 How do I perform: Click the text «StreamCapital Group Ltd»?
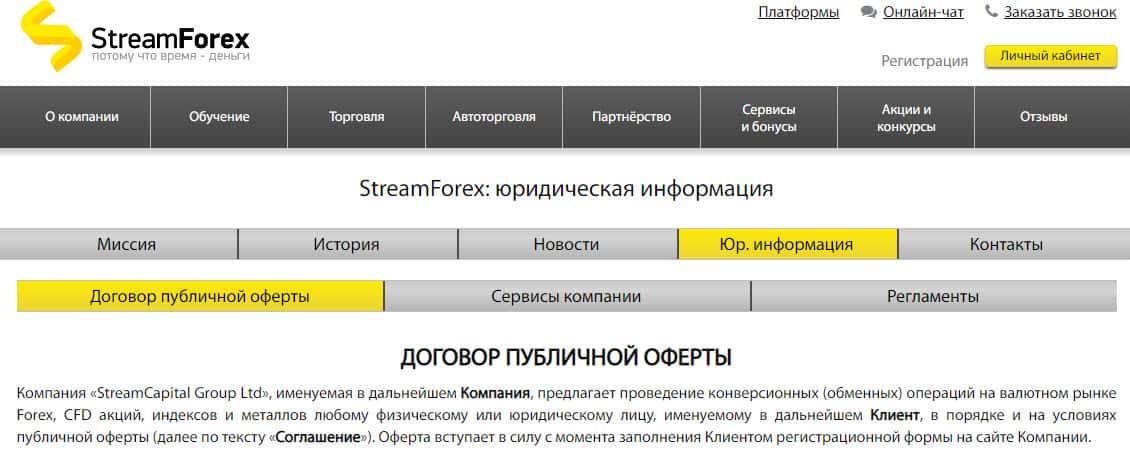pos(179,393)
